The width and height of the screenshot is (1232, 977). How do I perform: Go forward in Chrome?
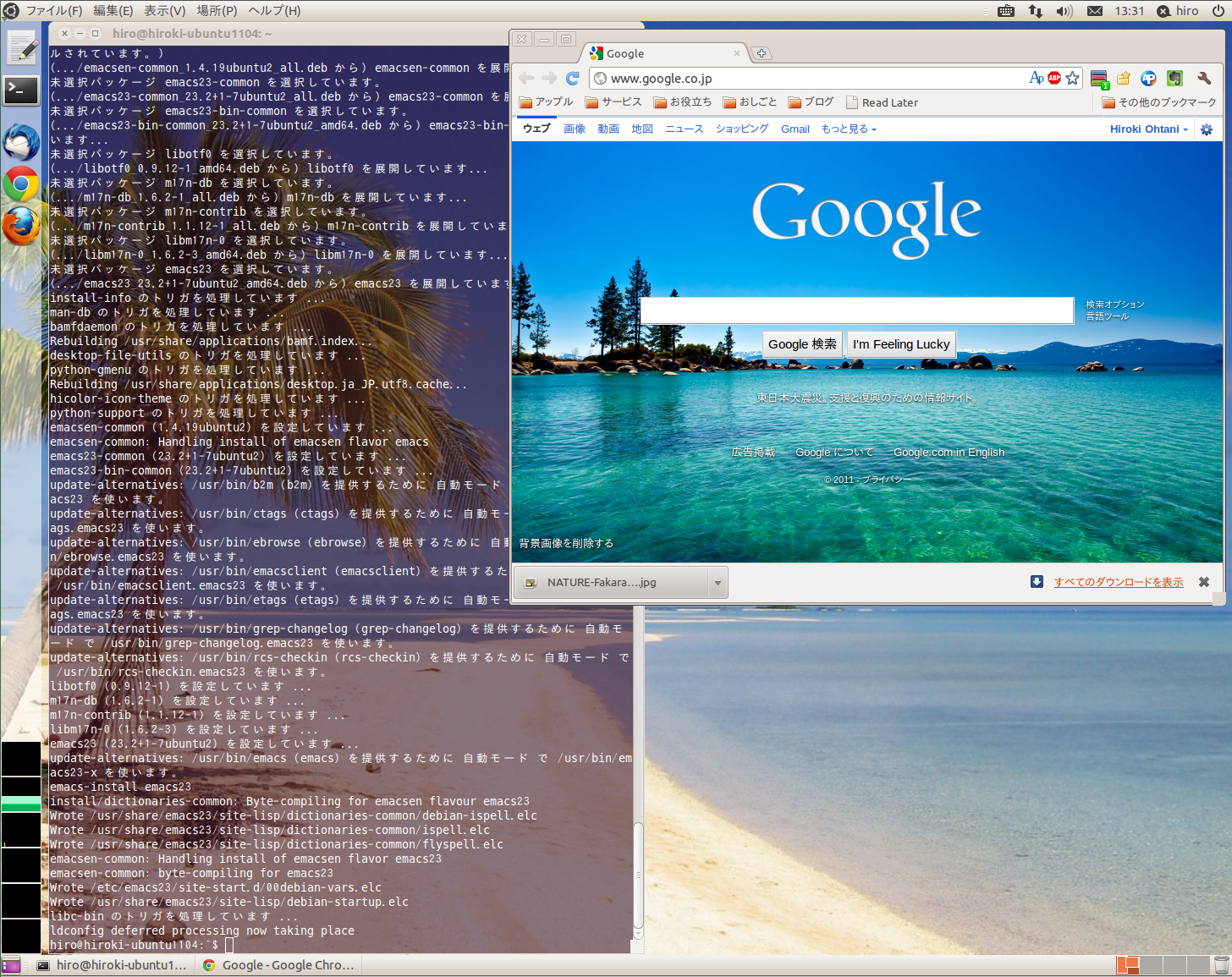(549, 78)
